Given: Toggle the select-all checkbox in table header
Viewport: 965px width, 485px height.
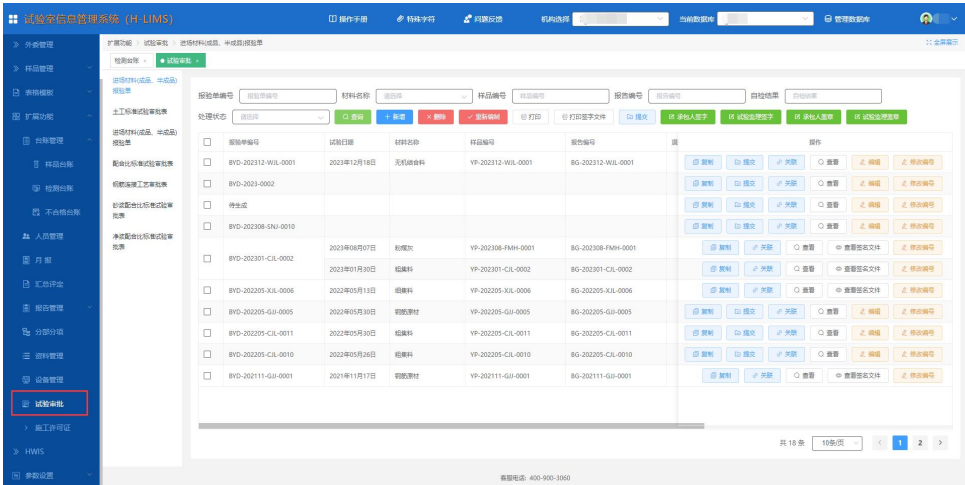Looking at the screenshot, I should click(207, 142).
